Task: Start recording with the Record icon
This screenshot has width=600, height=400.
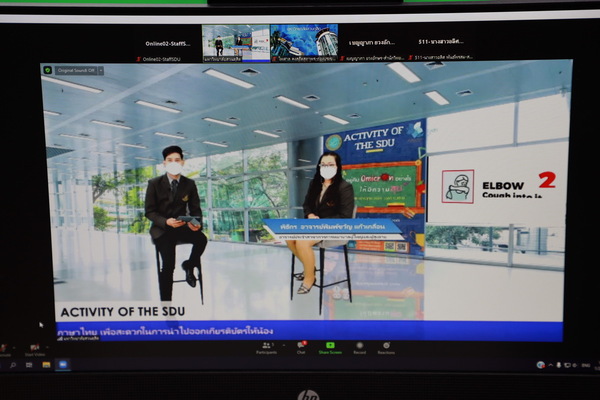Action: [x=359, y=346]
